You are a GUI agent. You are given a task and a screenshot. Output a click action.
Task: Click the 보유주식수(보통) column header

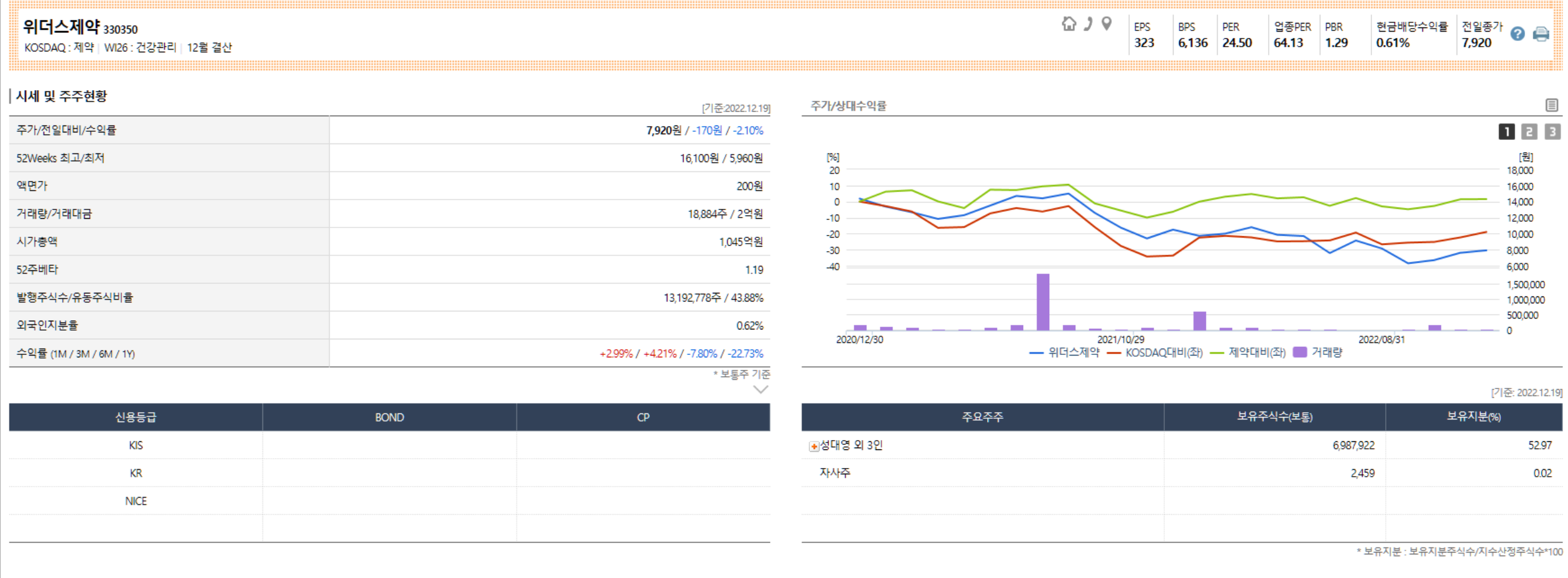[x=1274, y=416]
